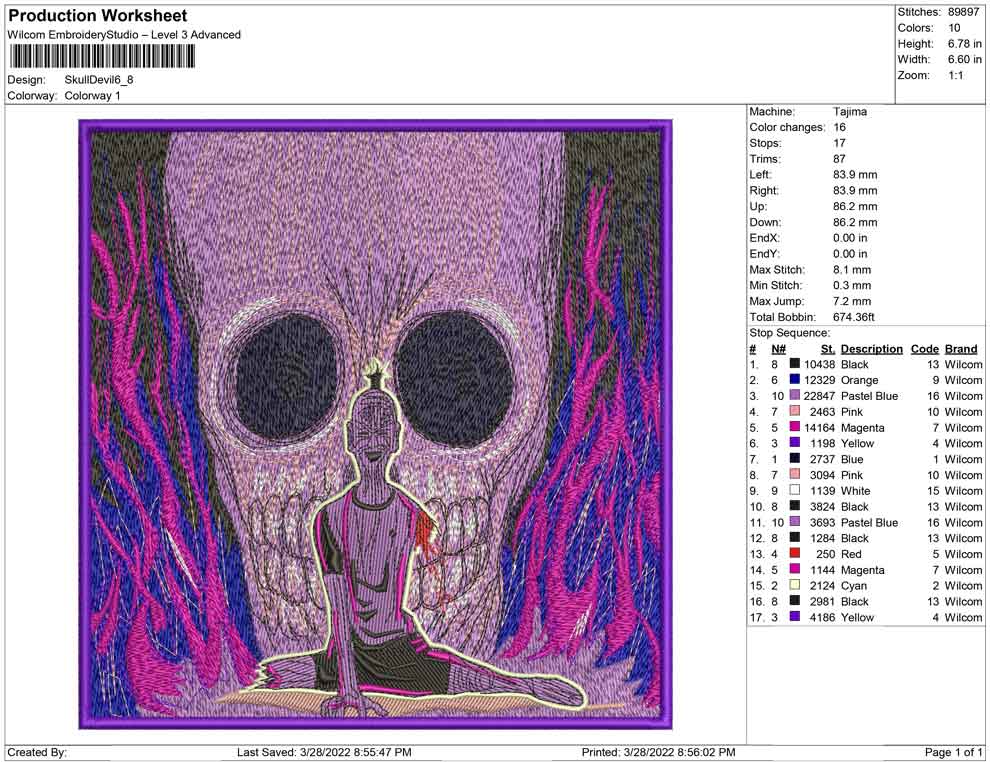Viewport: 990px width, 762px height.
Task: Select the Magenta swatch in stop 5
Action: pos(794,428)
